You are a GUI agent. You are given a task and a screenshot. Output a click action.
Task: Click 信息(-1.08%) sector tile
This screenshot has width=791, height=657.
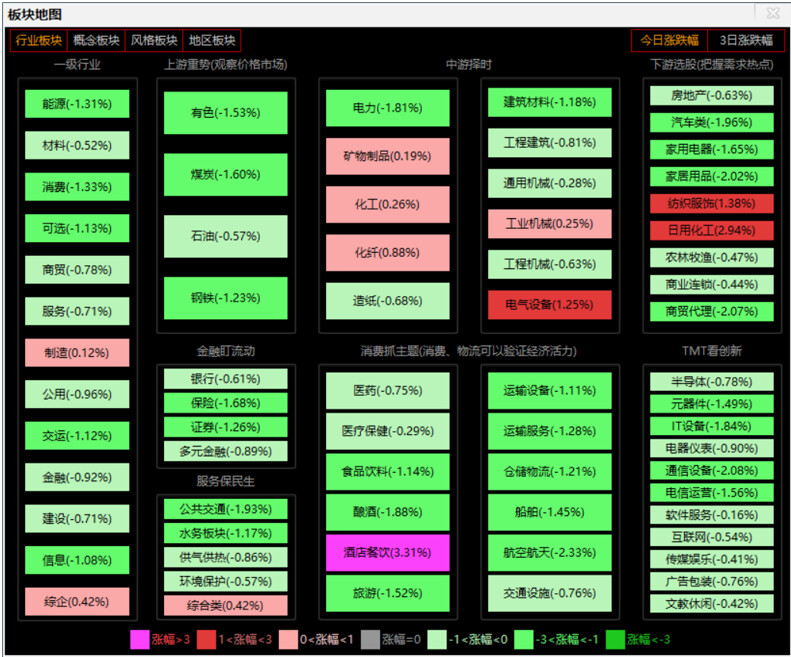click(x=77, y=560)
